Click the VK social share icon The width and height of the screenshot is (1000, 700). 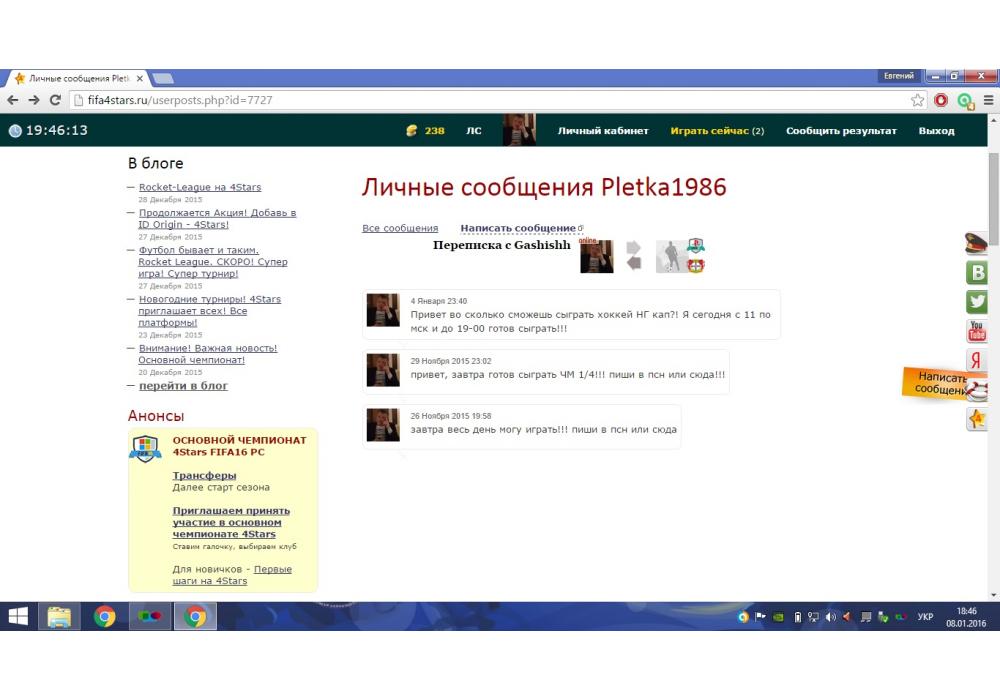(x=978, y=272)
